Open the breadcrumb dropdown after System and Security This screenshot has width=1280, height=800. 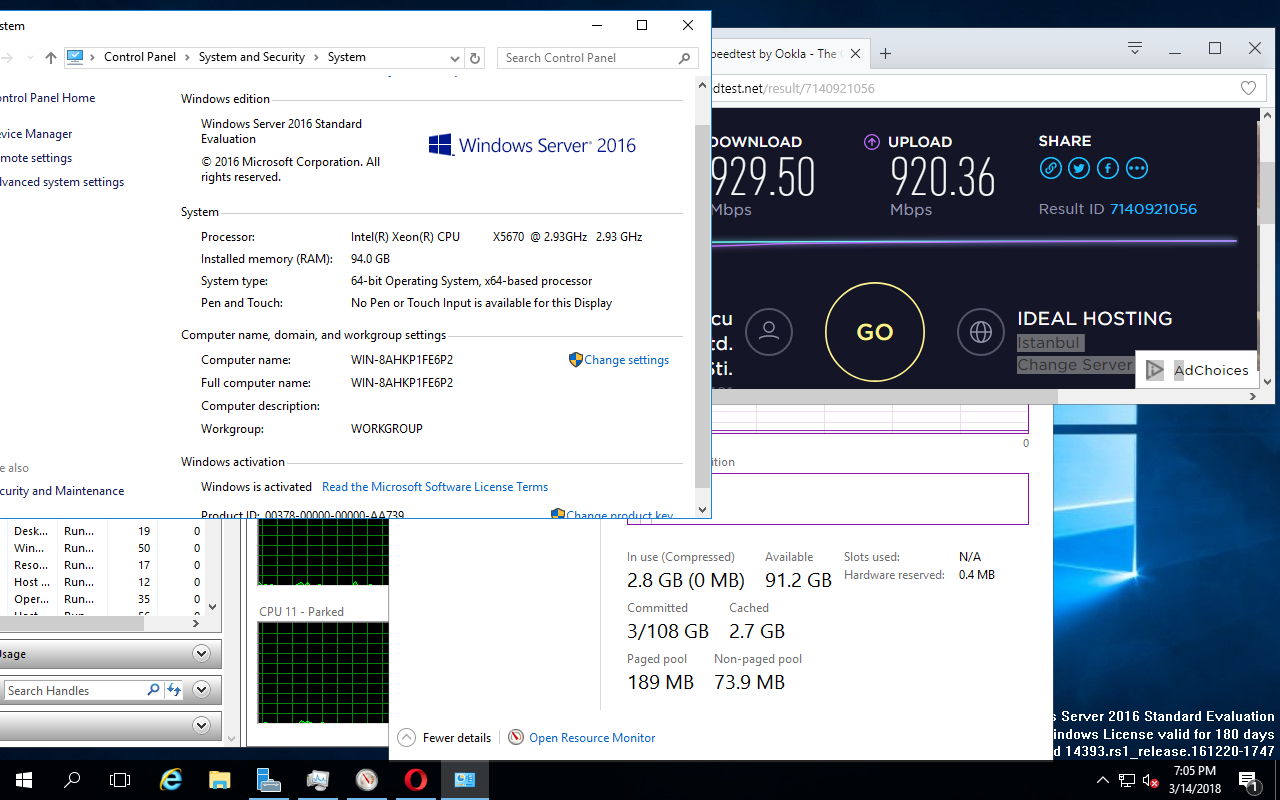(x=316, y=58)
